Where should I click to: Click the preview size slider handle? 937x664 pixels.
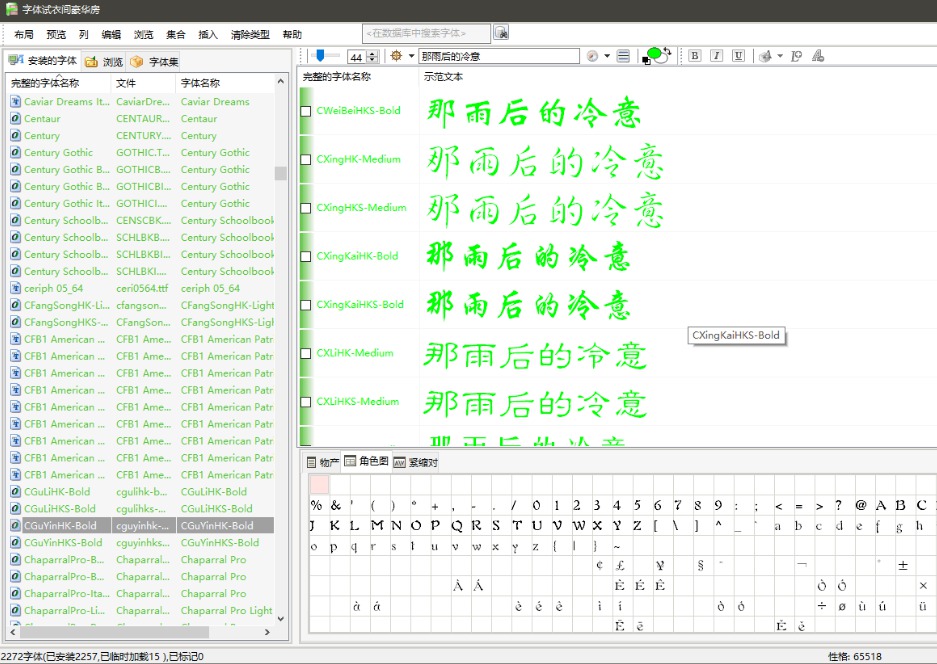pos(320,55)
